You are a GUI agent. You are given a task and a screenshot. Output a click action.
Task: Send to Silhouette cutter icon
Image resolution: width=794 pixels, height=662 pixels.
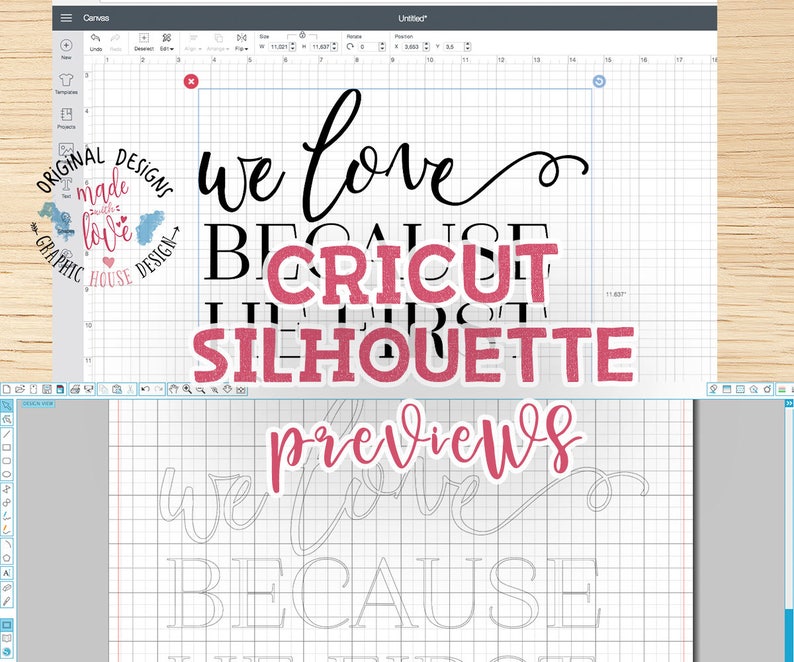[89, 389]
